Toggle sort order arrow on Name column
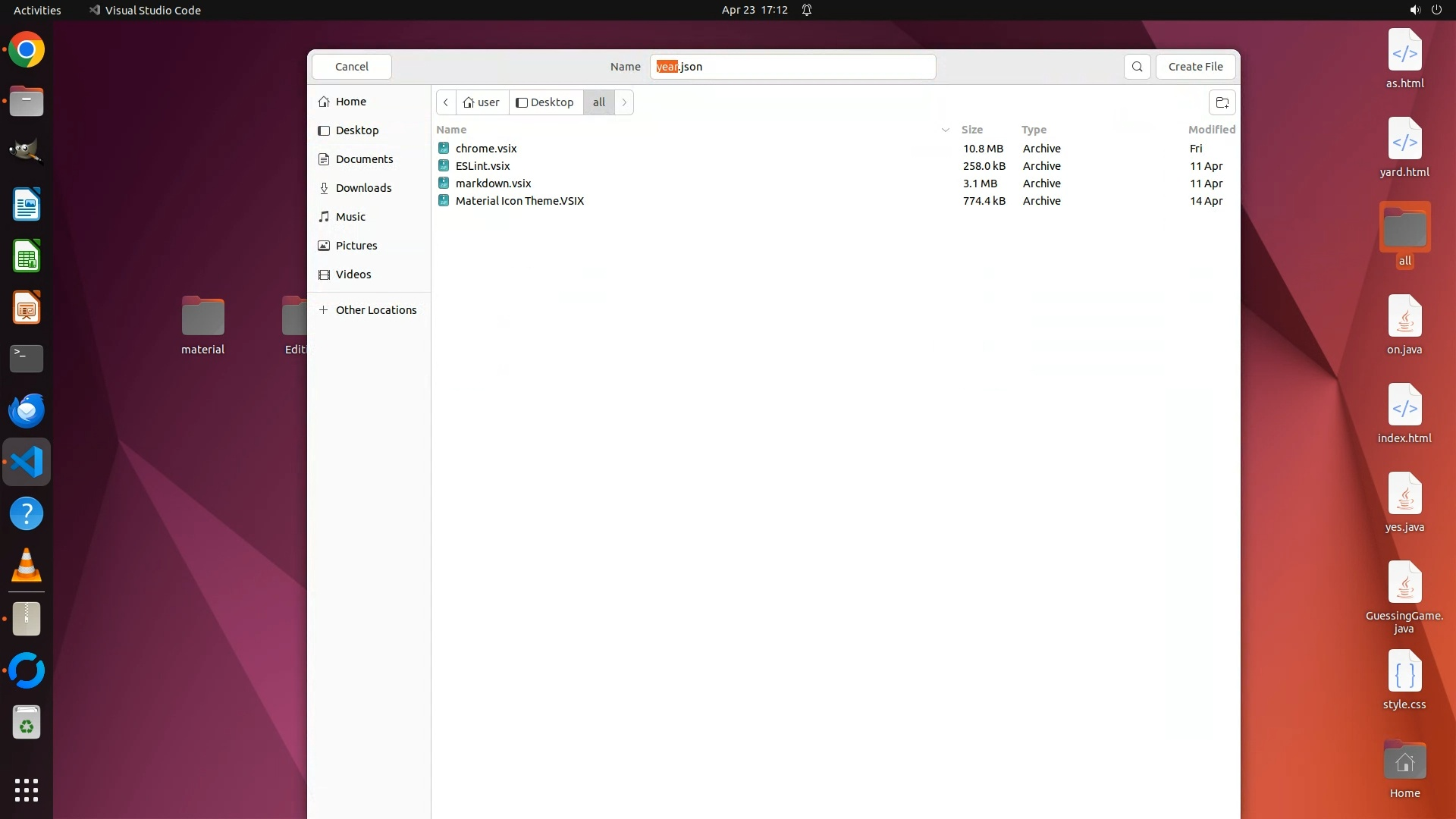The image size is (1456, 819). pyautogui.click(x=945, y=130)
